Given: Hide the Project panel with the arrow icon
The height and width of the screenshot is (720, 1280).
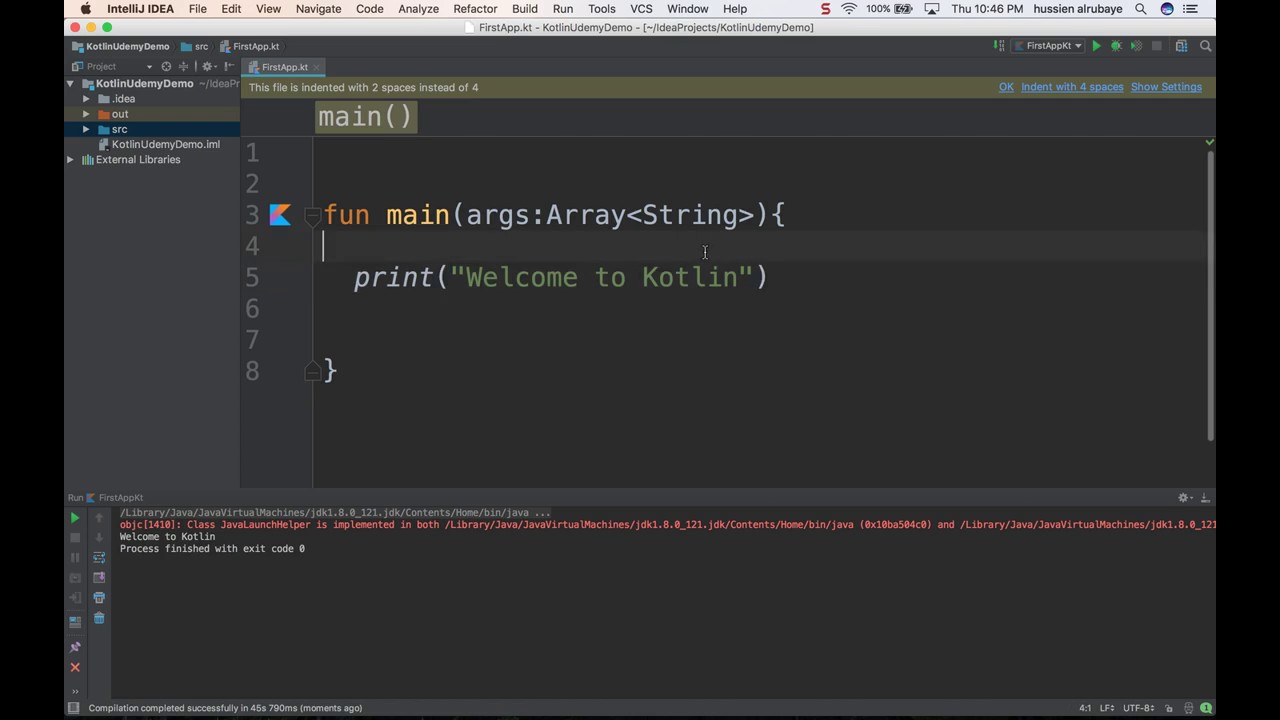Looking at the screenshot, I should (x=229, y=67).
